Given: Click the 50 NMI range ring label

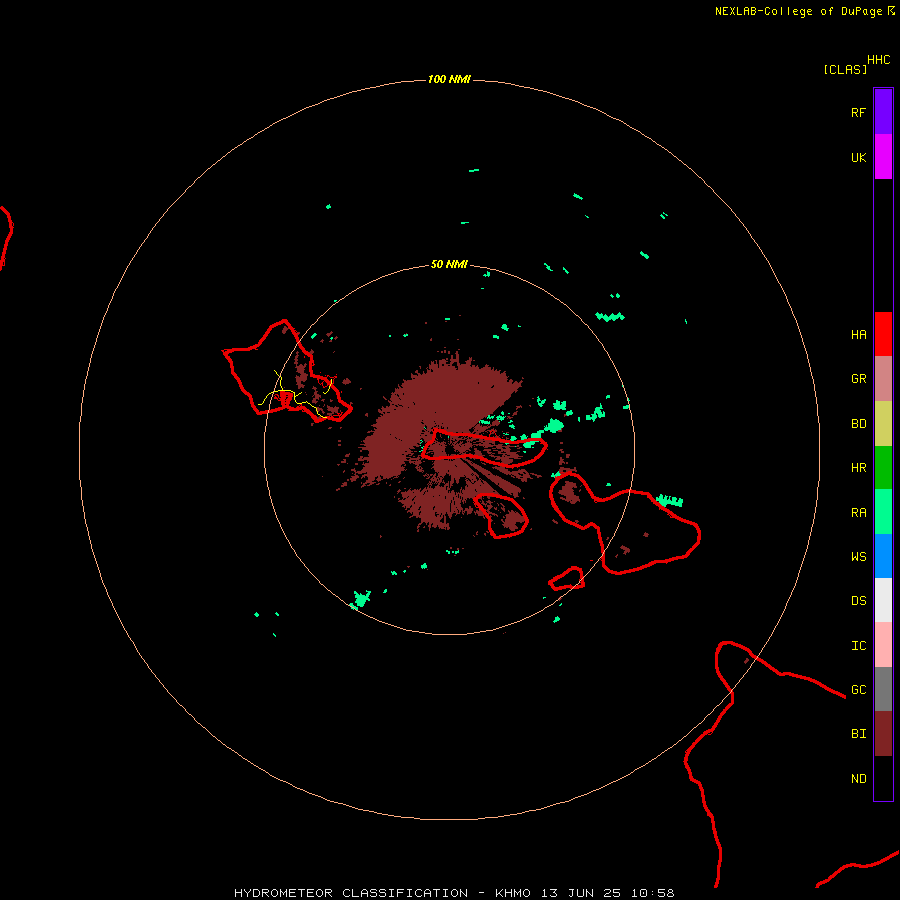Looking at the screenshot, I should (449, 265).
